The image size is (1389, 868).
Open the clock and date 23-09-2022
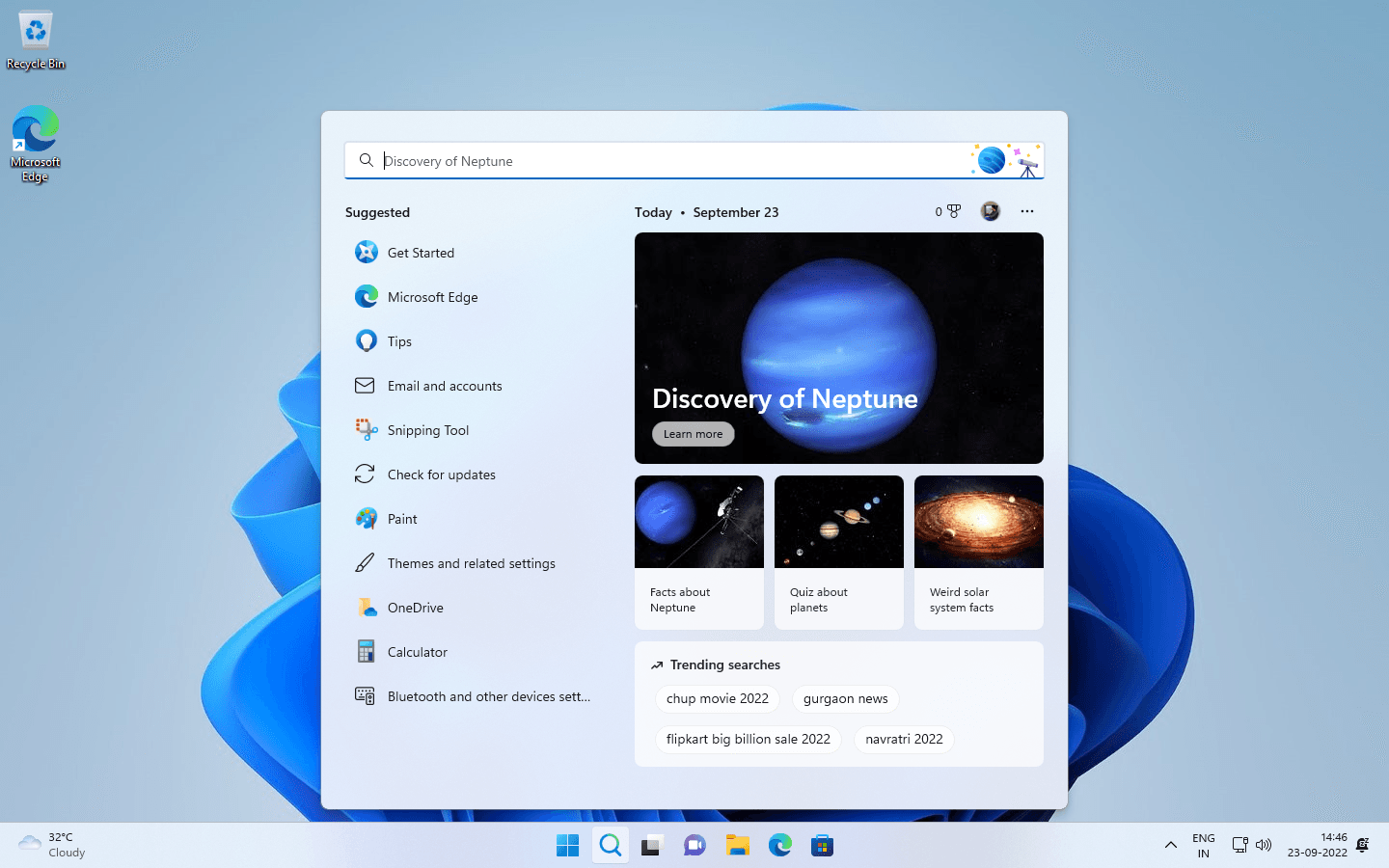[x=1318, y=846]
